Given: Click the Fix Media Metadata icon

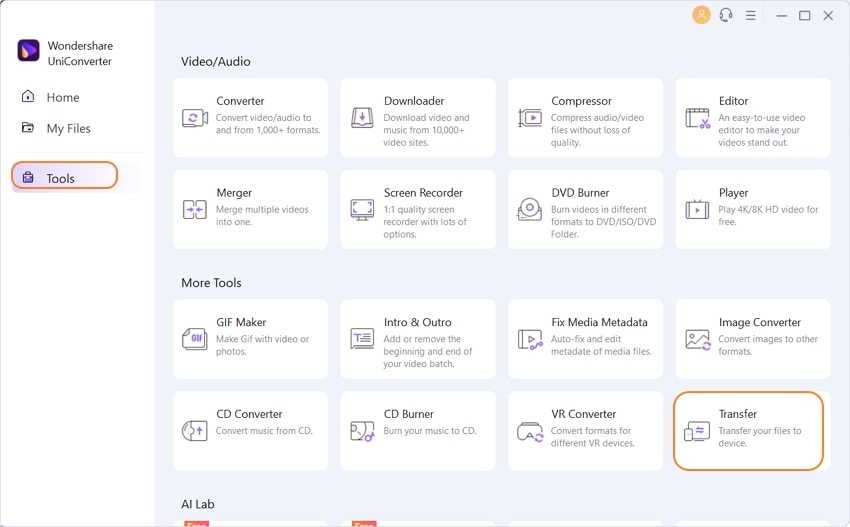Looking at the screenshot, I should pos(530,339).
